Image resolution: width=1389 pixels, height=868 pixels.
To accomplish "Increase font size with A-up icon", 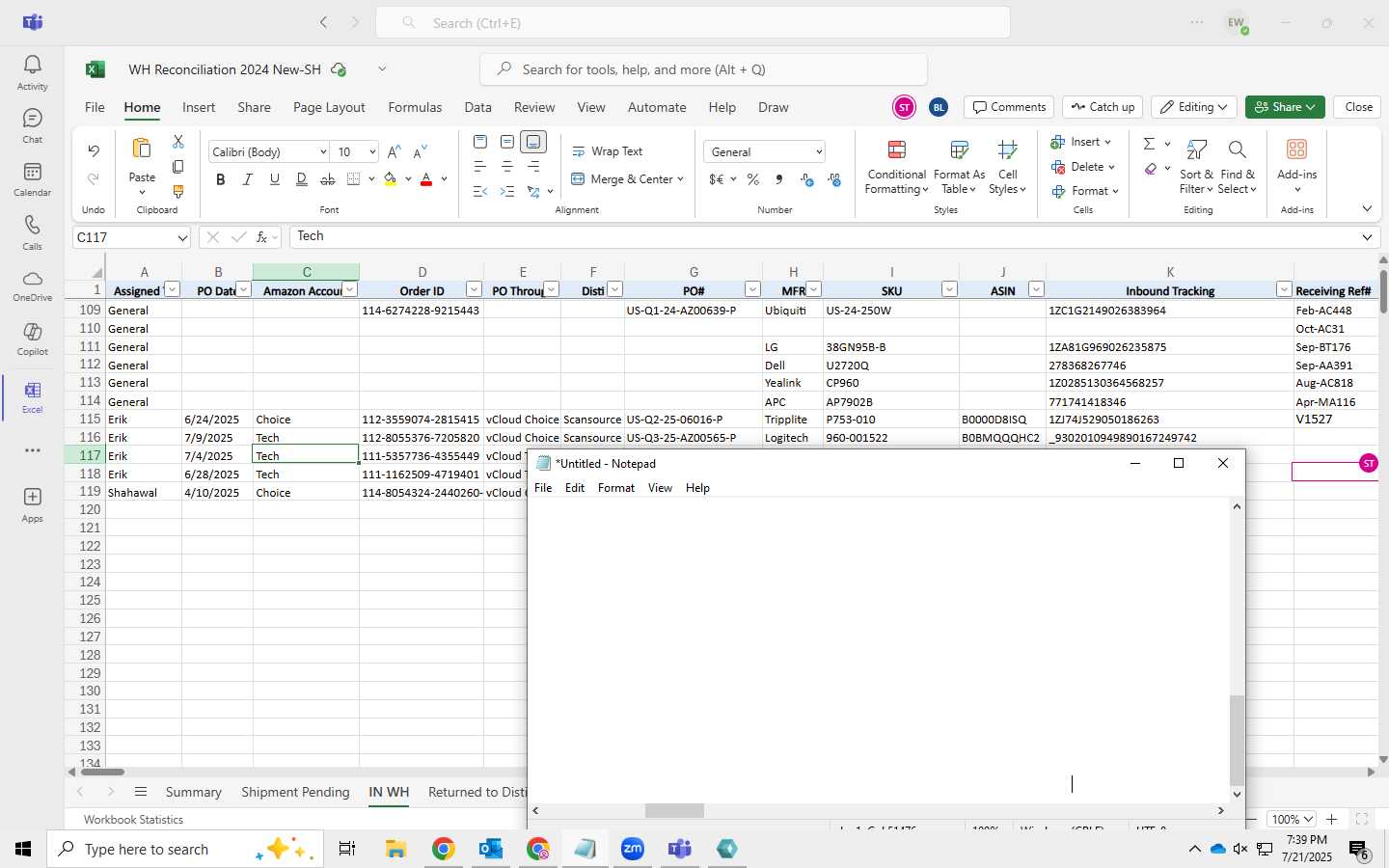I will click(394, 152).
